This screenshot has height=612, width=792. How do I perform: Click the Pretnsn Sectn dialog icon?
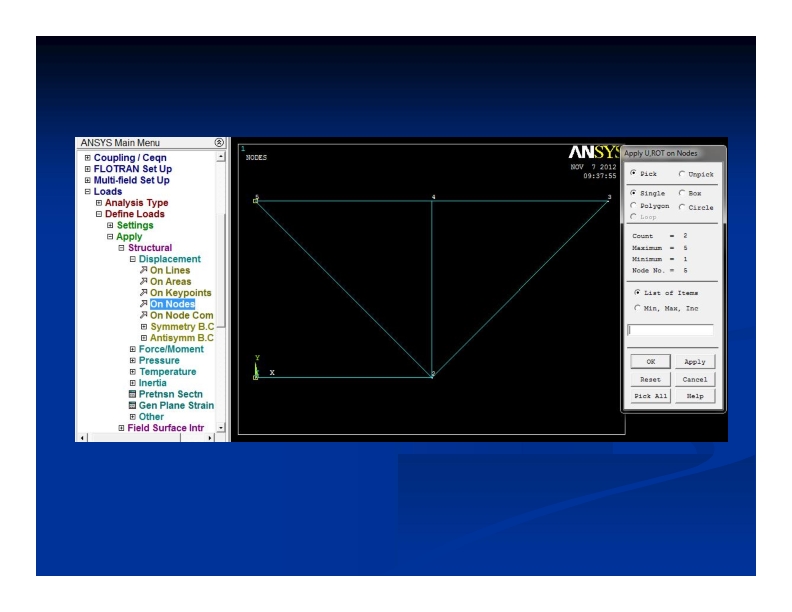(132, 394)
